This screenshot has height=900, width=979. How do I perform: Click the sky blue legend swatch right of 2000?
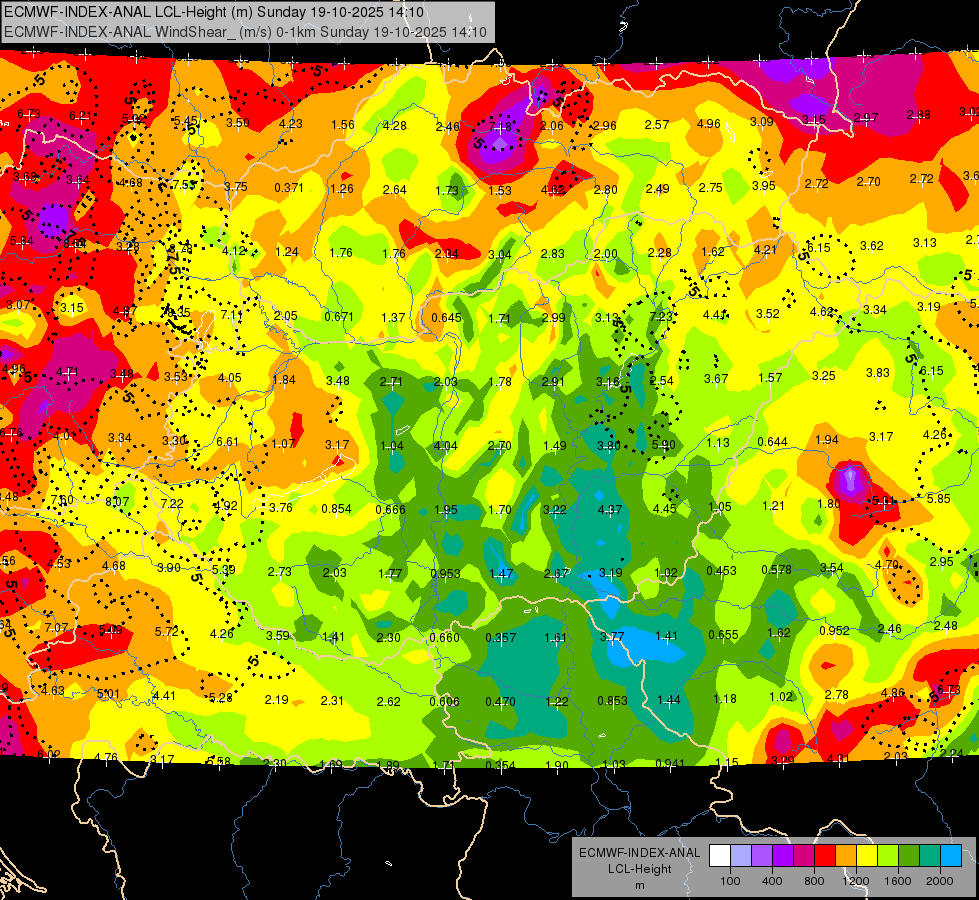click(x=951, y=856)
